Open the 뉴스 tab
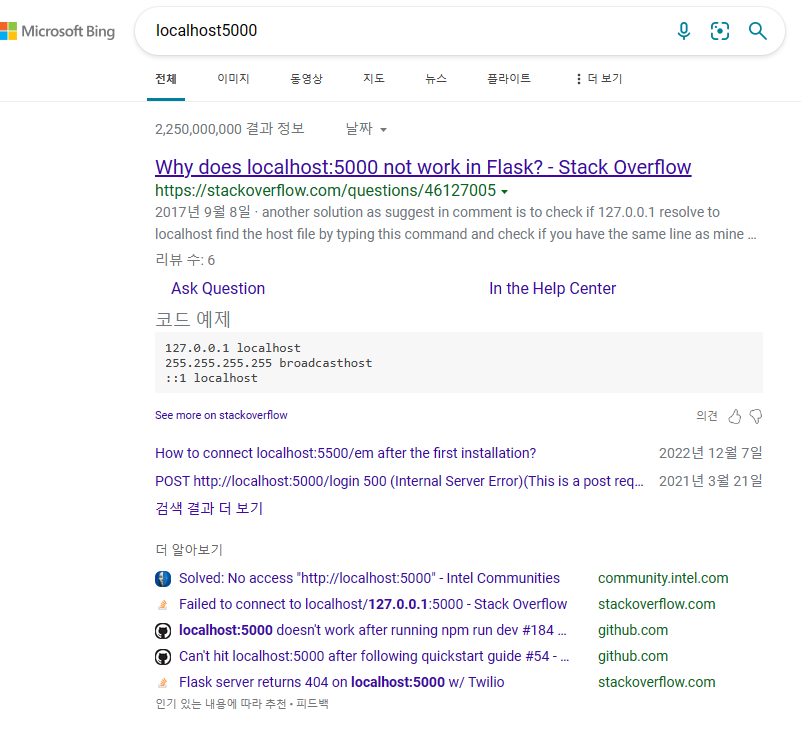 coord(436,79)
